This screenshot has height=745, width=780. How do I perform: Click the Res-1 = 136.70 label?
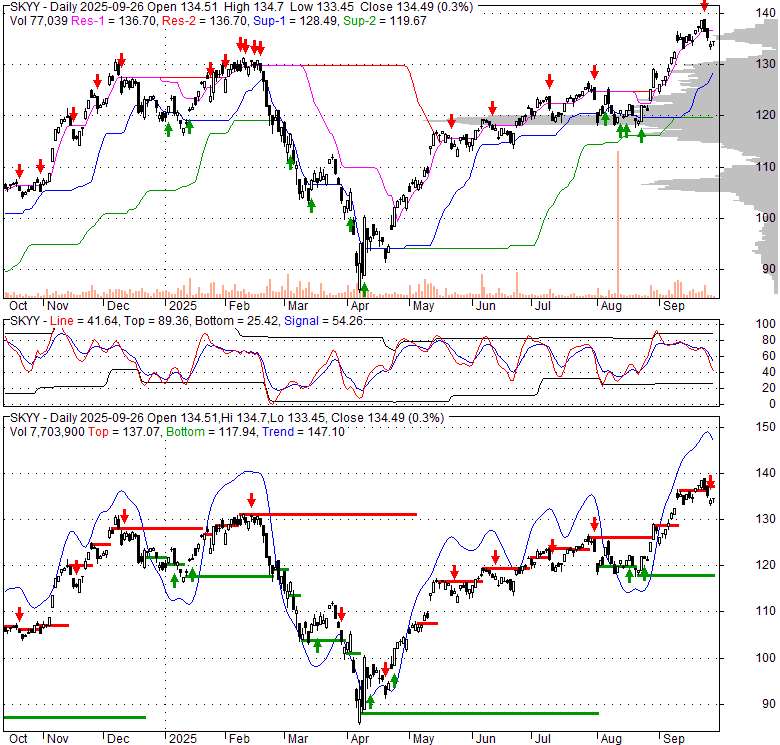pyautogui.click(x=115, y=21)
